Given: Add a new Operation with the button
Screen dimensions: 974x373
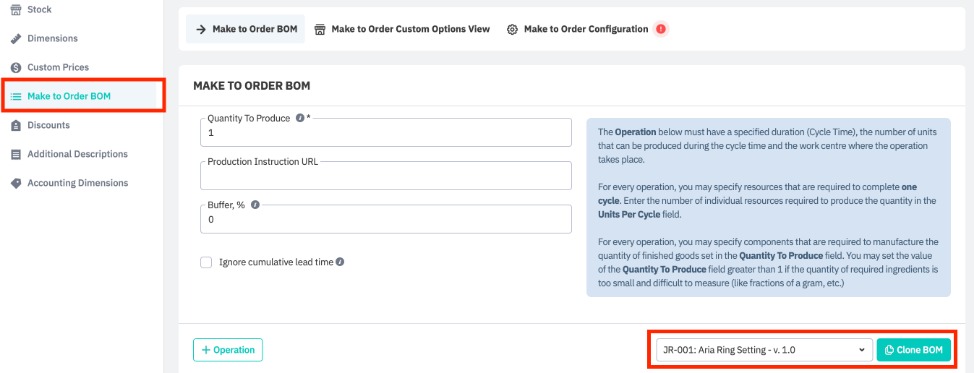Looking at the screenshot, I should click(x=228, y=350).
